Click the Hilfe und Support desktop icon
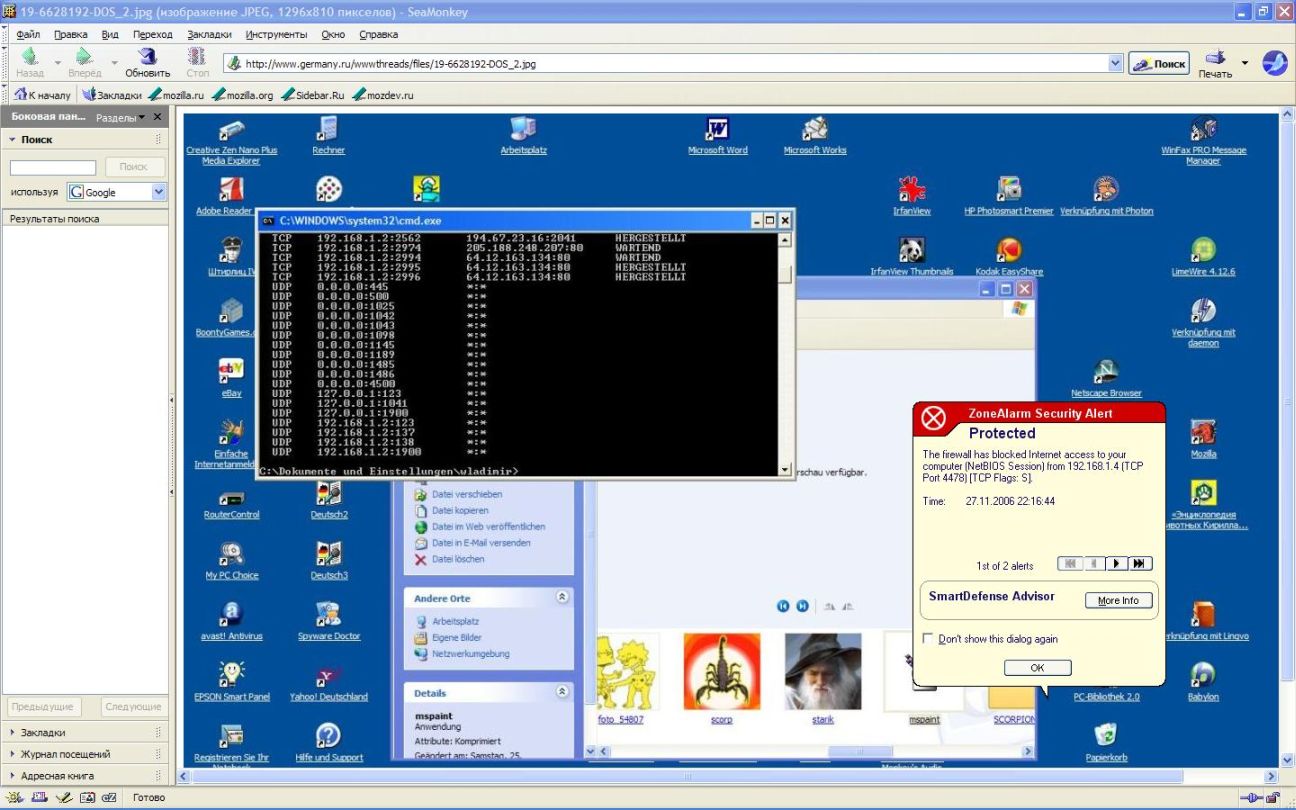The image size is (1296, 810). click(329, 742)
